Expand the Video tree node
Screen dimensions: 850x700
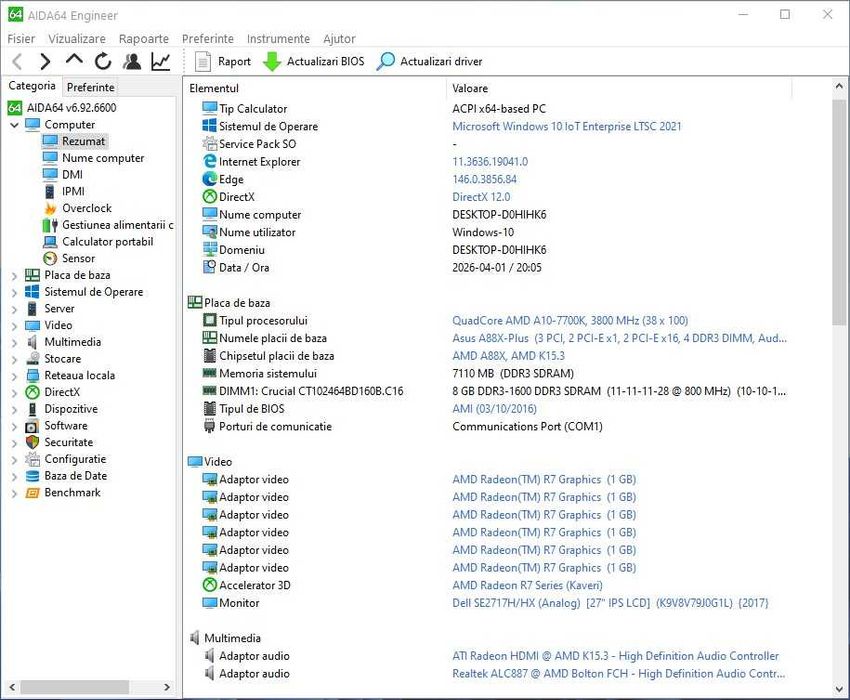coord(15,326)
